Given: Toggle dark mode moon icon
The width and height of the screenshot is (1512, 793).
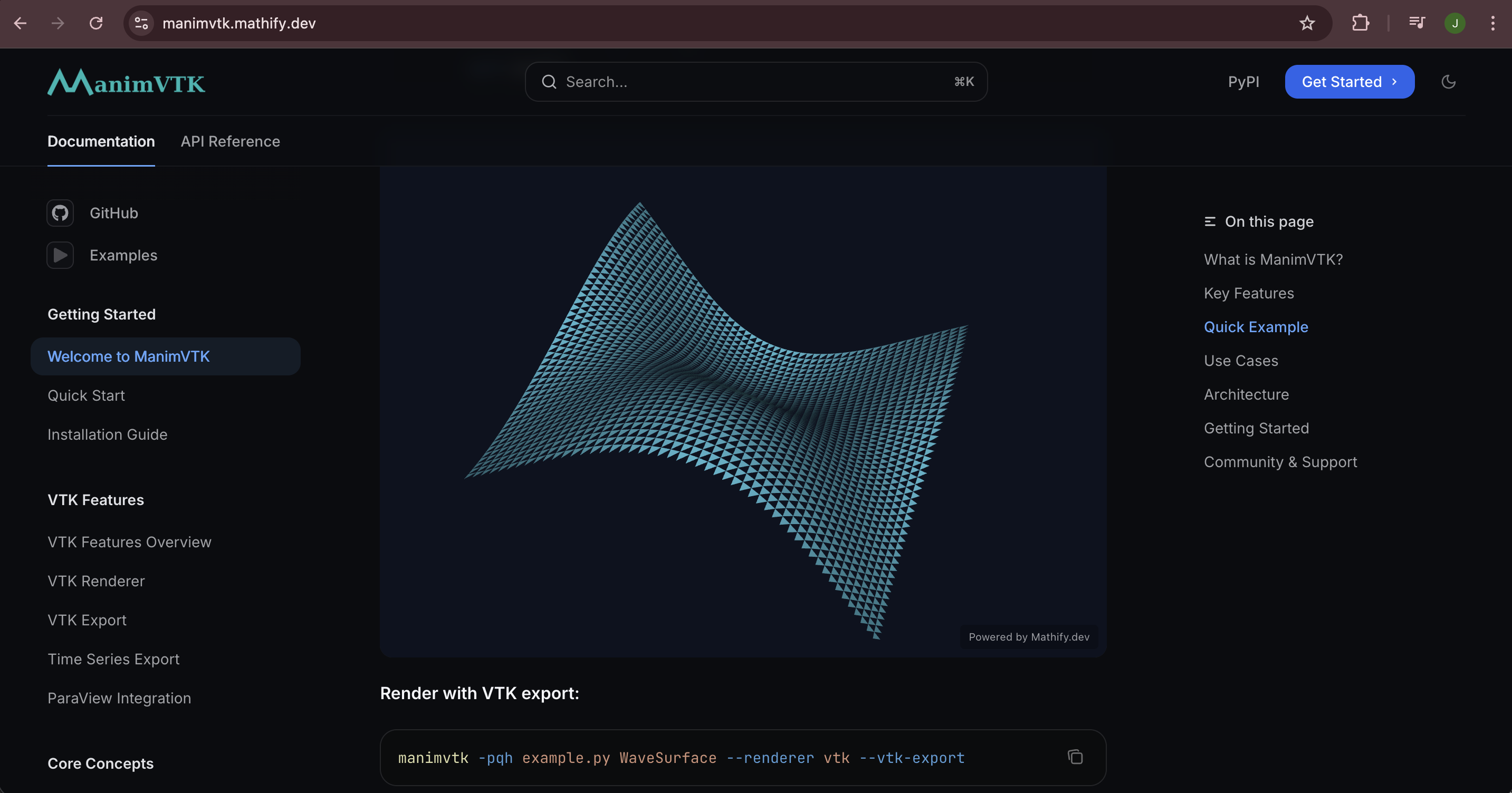Looking at the screenshot, I should [x=1448, y=82].
